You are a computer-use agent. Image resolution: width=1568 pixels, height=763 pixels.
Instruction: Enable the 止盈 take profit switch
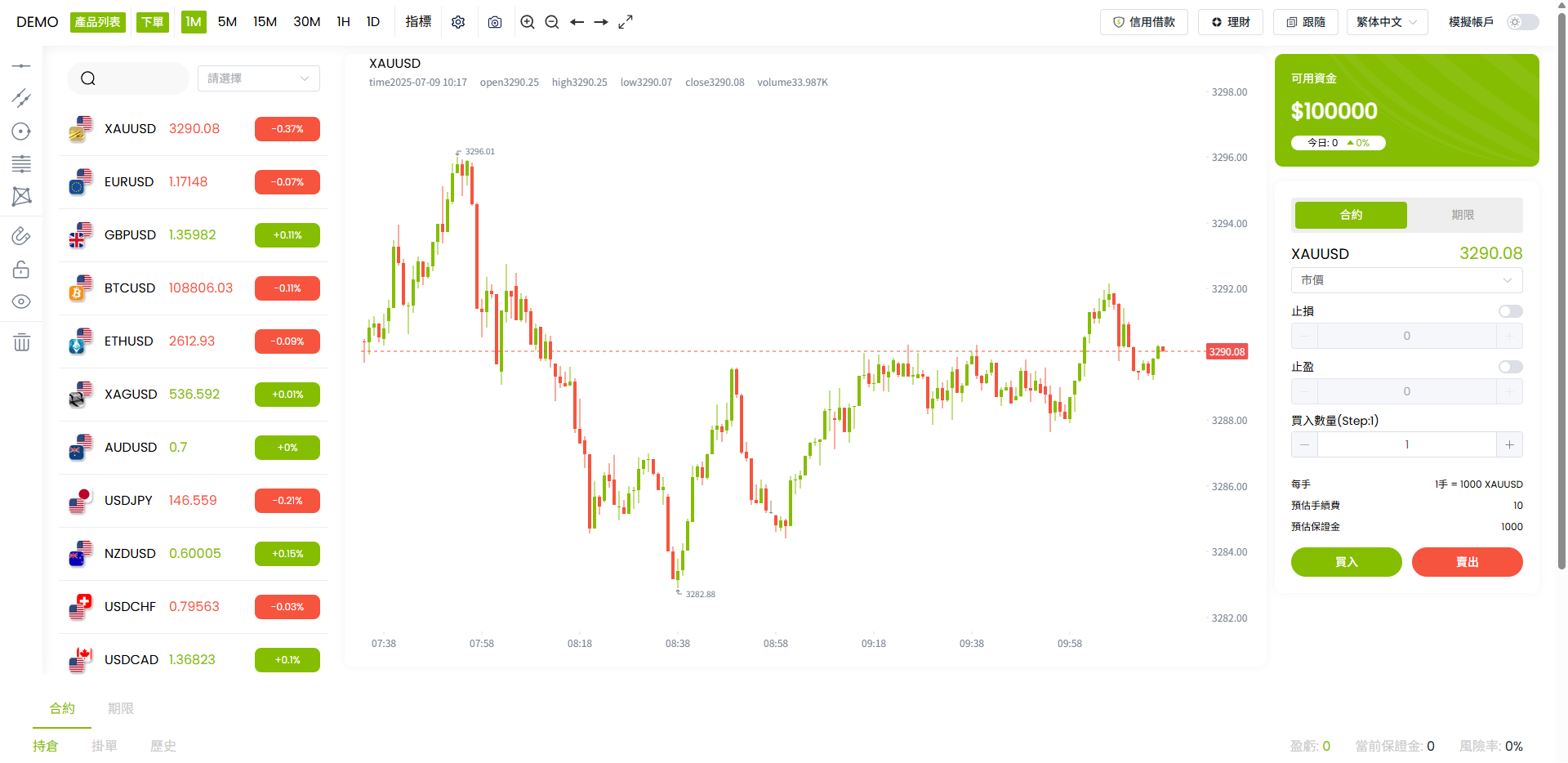pos(1510,367)
